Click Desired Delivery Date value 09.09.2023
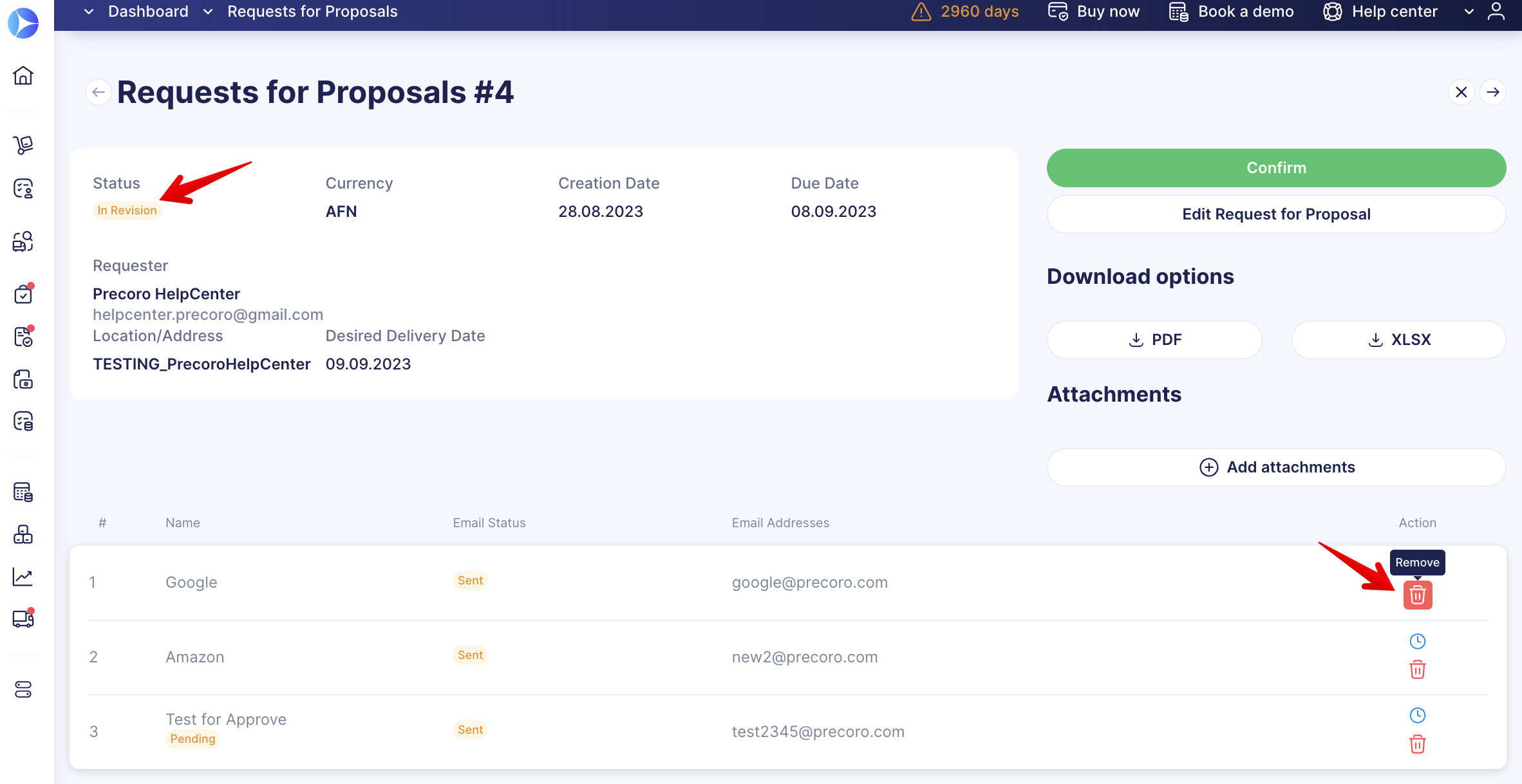The height and width of the screenshot is (784, 1522). [x=368, y=364]
